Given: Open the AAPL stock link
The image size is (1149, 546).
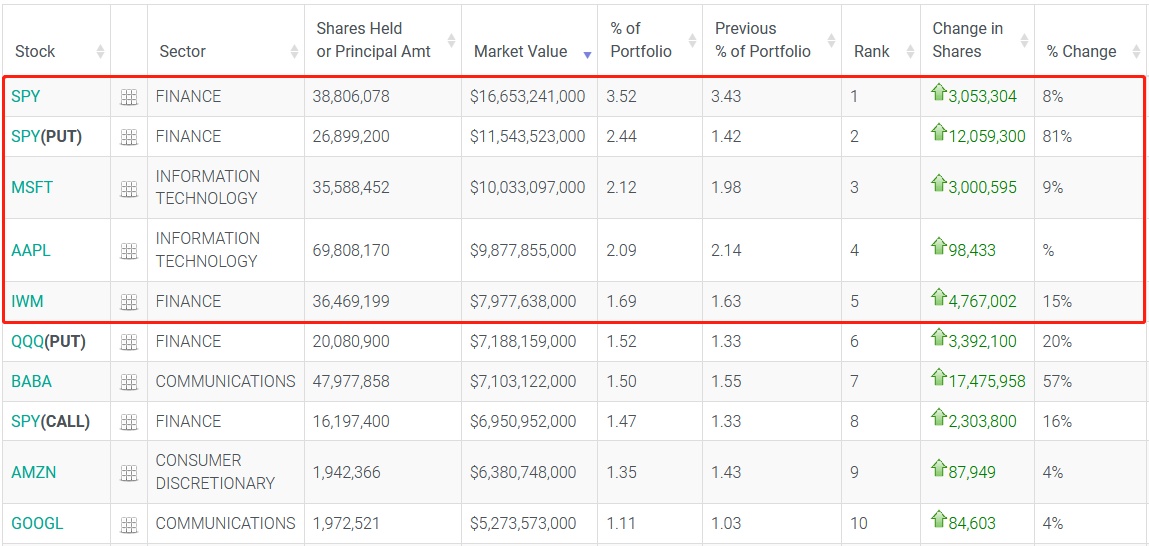Looking at the screenshot, I should pos(31,251).
